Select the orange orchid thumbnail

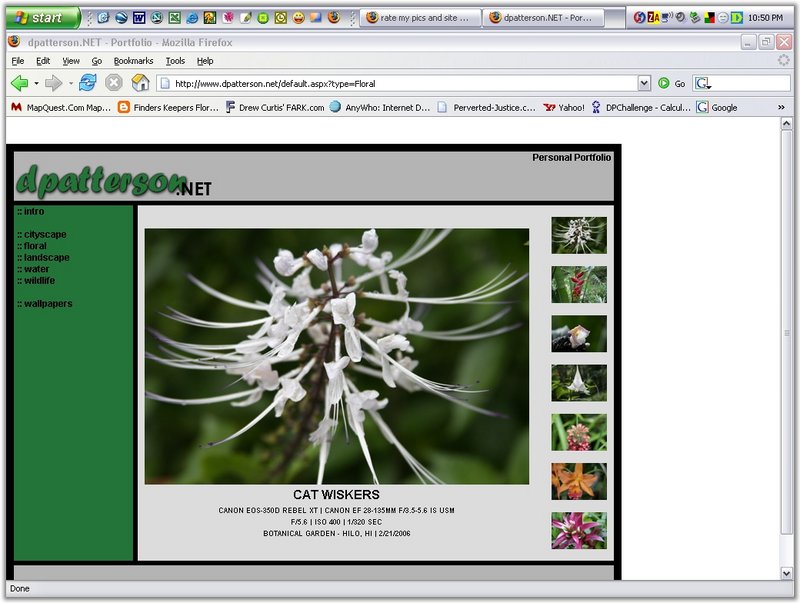(x=579, y=481)
